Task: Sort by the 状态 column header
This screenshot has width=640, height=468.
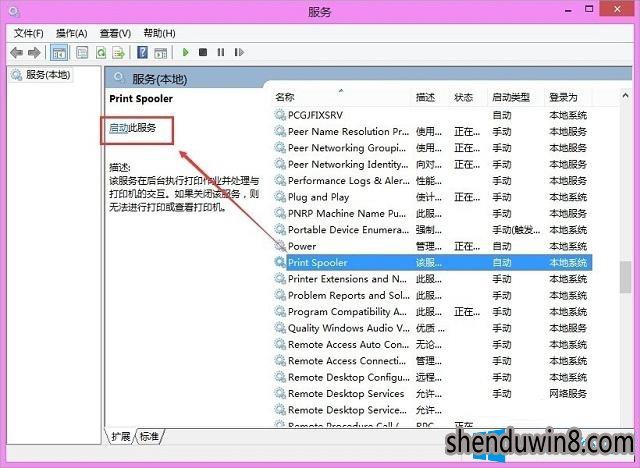Action: coord(469,97)
